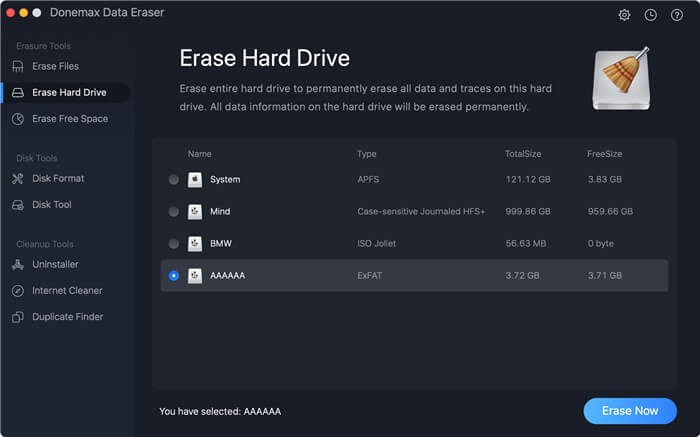Screen dimensions: 700x437
Task: Click the TotalSize column header
Action: tap(523, 154)
